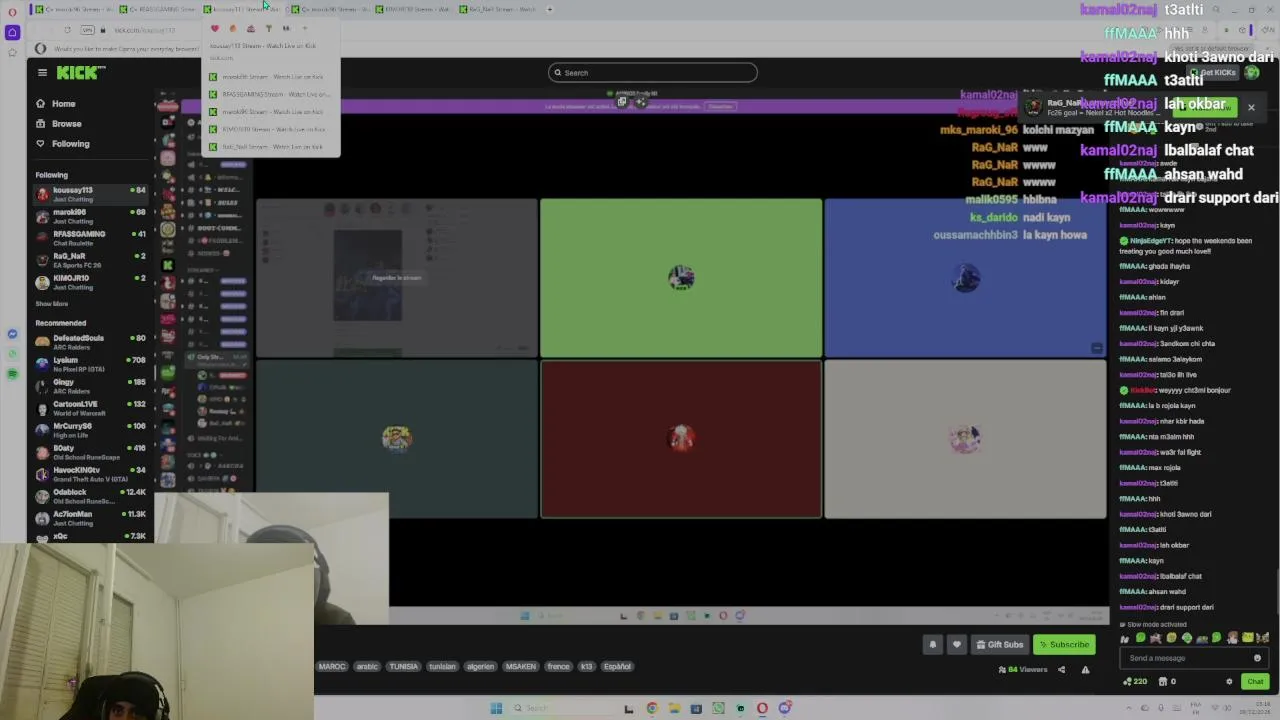Click the browser reload button
This screenshot has width=1280, height=720.
[x=67, y=30]
